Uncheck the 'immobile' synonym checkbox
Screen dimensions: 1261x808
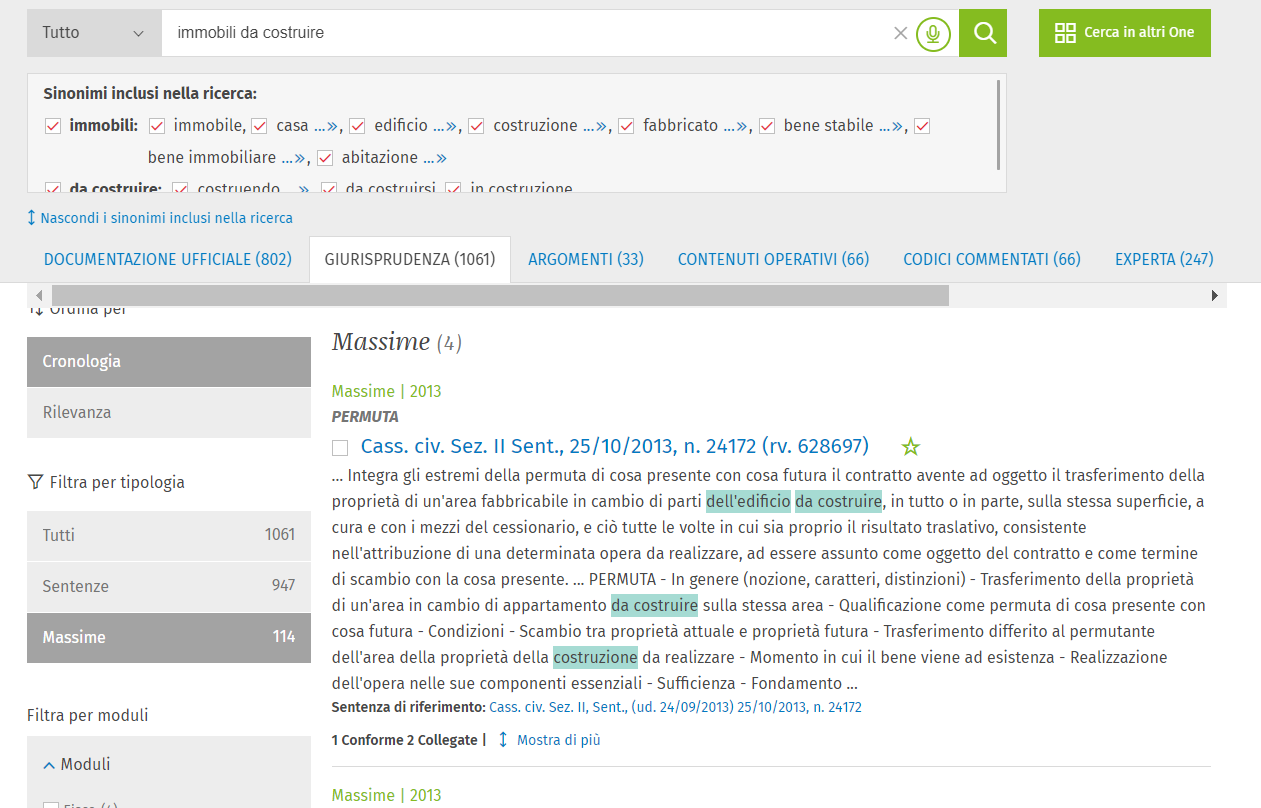pyautogui.click(x=157, y=126)
